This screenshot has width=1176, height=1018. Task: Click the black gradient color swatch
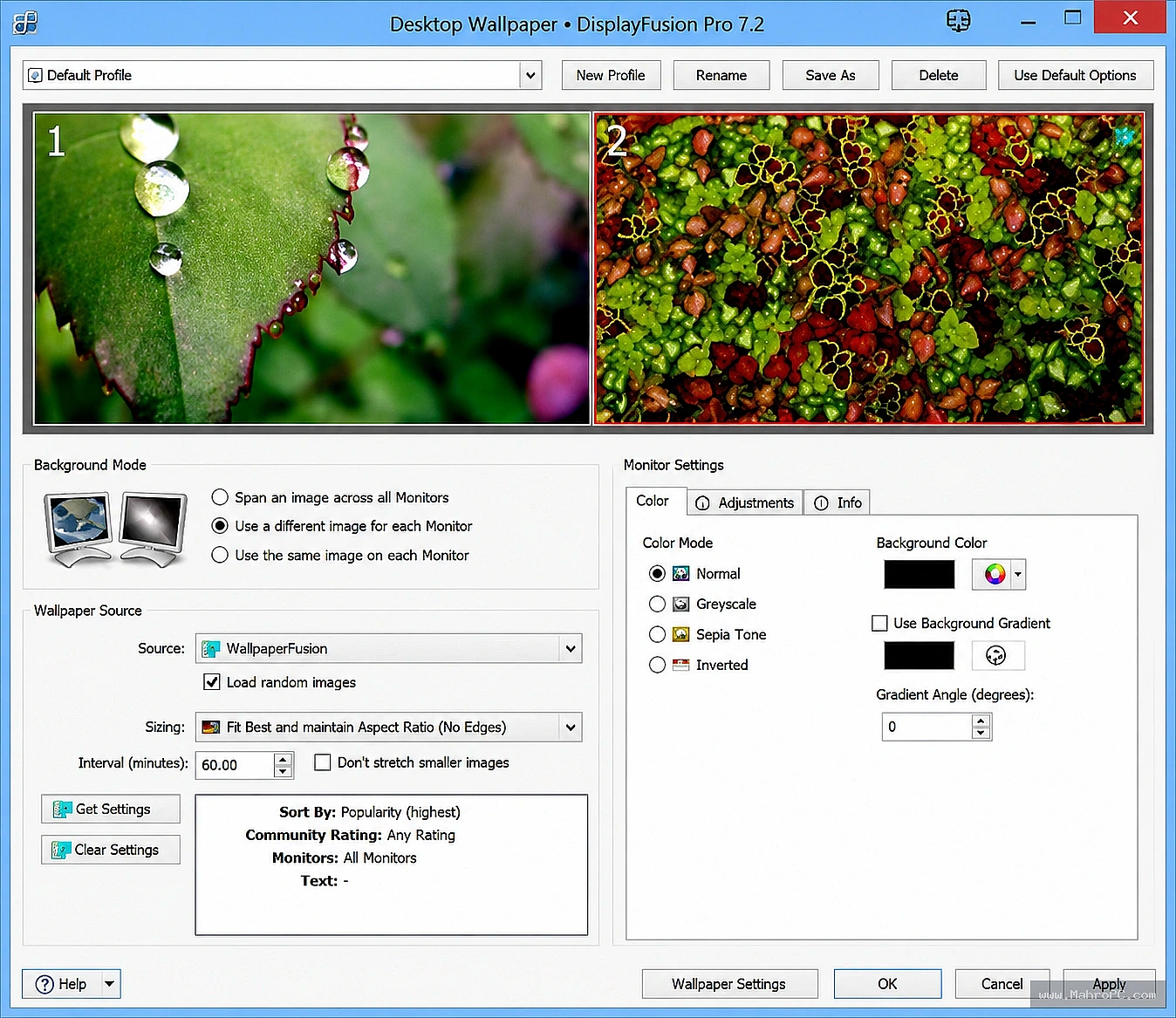pos(920,655)
